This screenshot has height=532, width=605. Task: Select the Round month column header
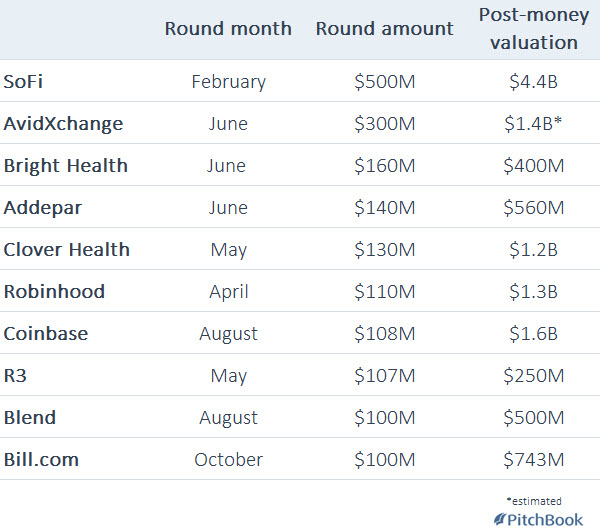point(228,29)
